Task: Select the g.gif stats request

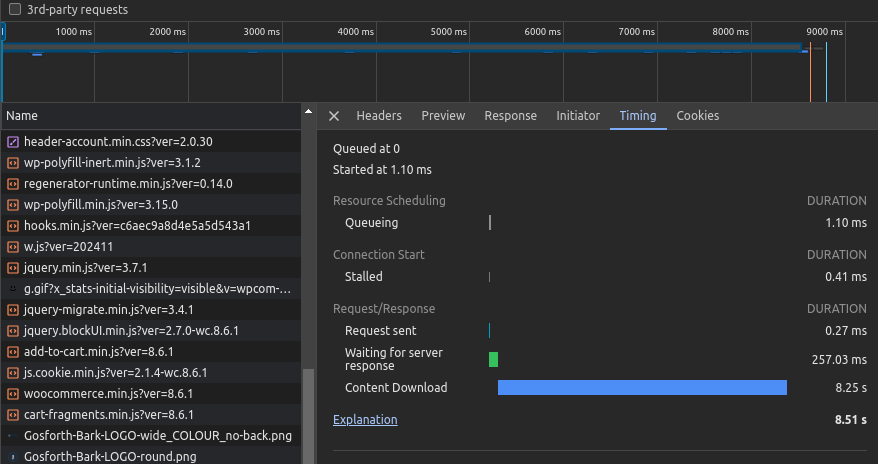Action: (151, 289)
